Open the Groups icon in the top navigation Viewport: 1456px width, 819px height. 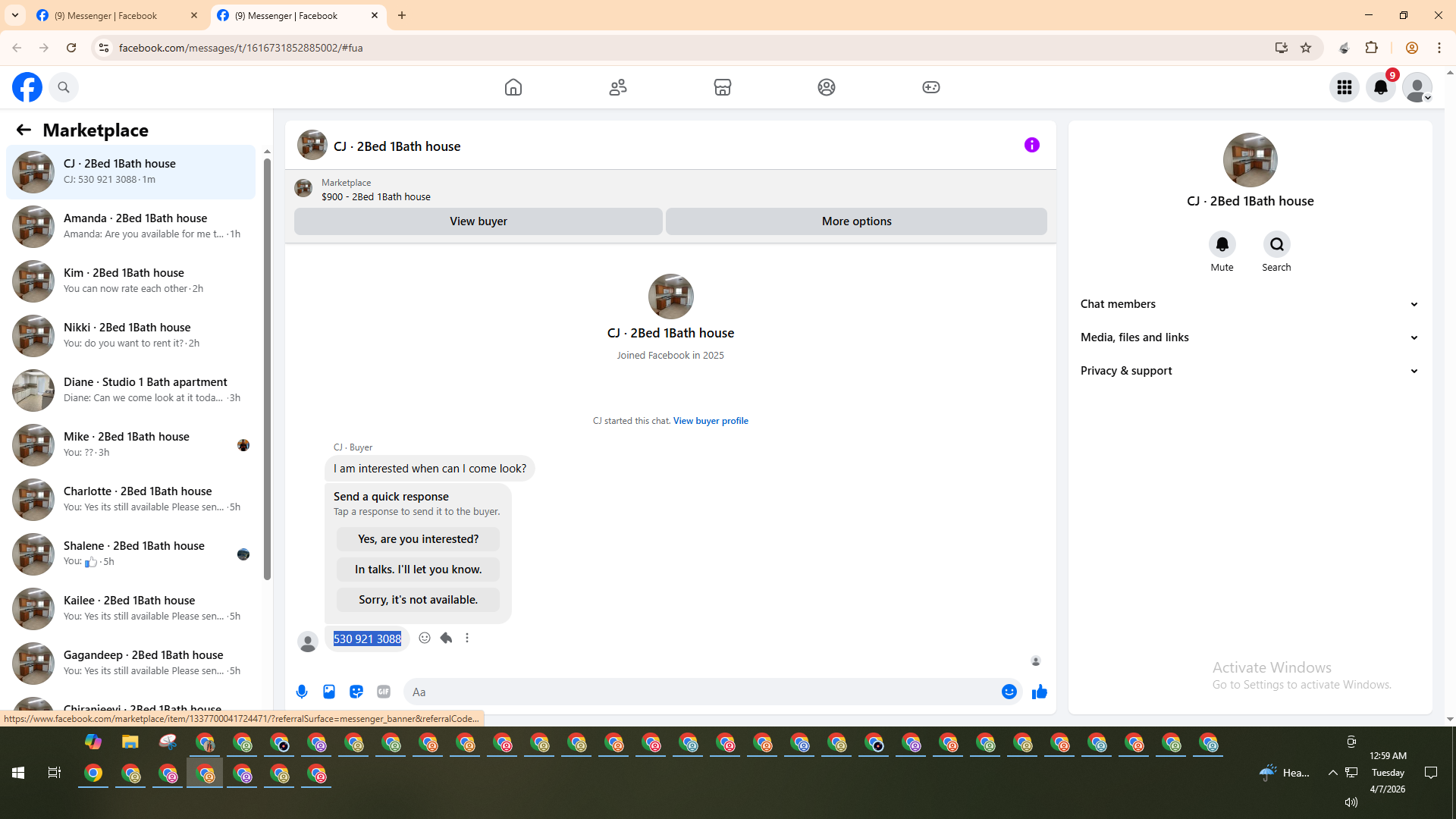pyautogui.click(x=827, y=87)
